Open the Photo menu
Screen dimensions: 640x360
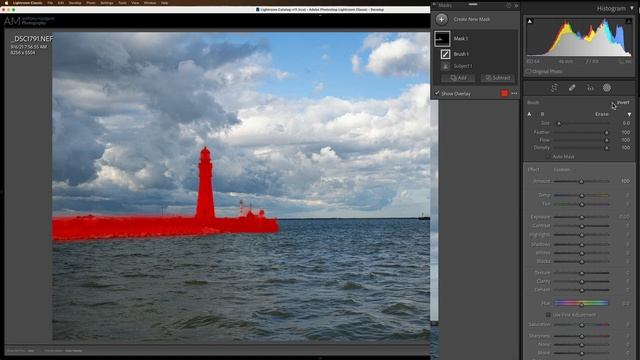pos(91,3)
